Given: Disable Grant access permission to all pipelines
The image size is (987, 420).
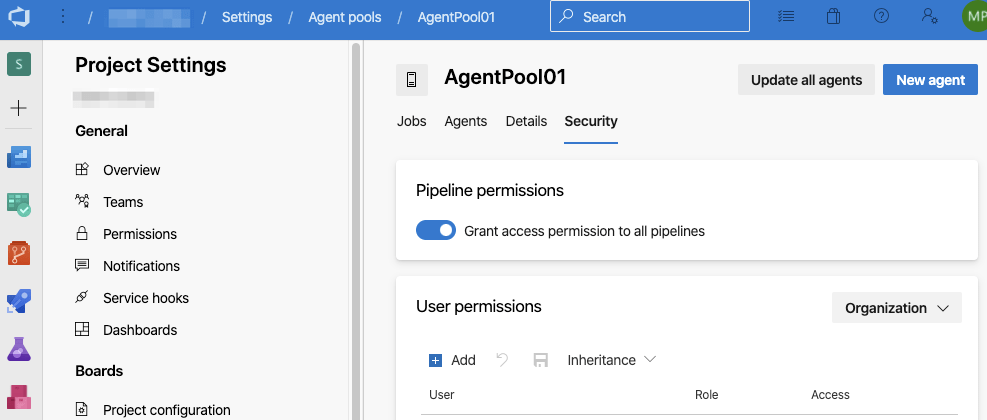Looking at the screenshot, I should [435, 231].
